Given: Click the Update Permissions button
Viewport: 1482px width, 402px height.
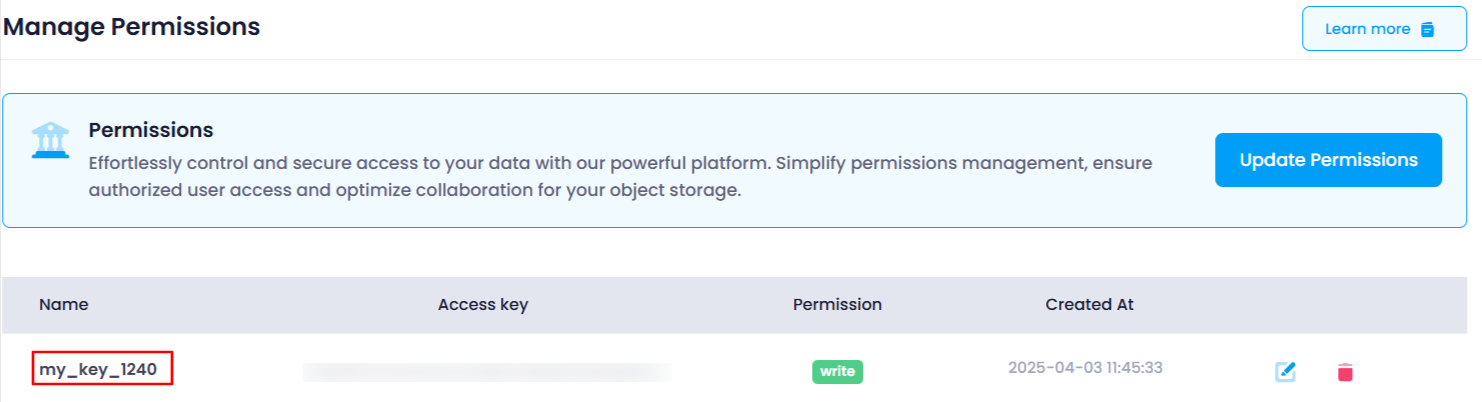Looking at the screenshot, I should point(1328,160).
